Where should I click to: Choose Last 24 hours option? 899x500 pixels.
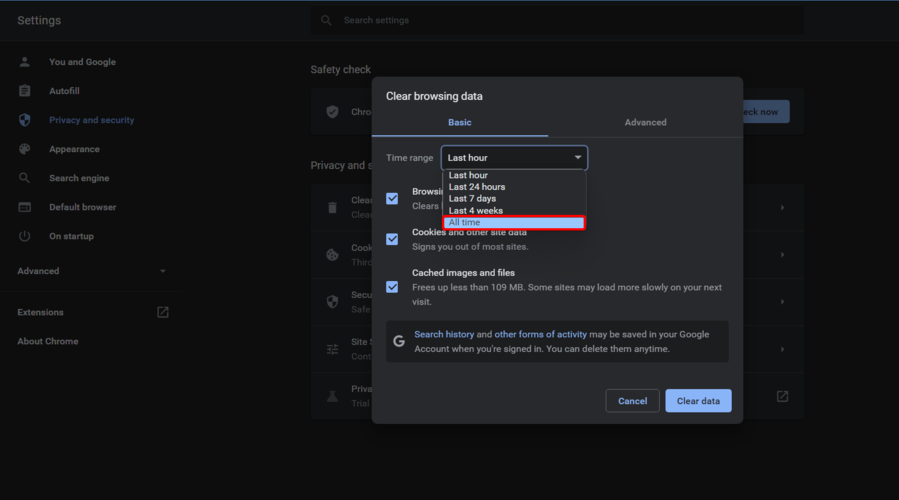point(477,187)
